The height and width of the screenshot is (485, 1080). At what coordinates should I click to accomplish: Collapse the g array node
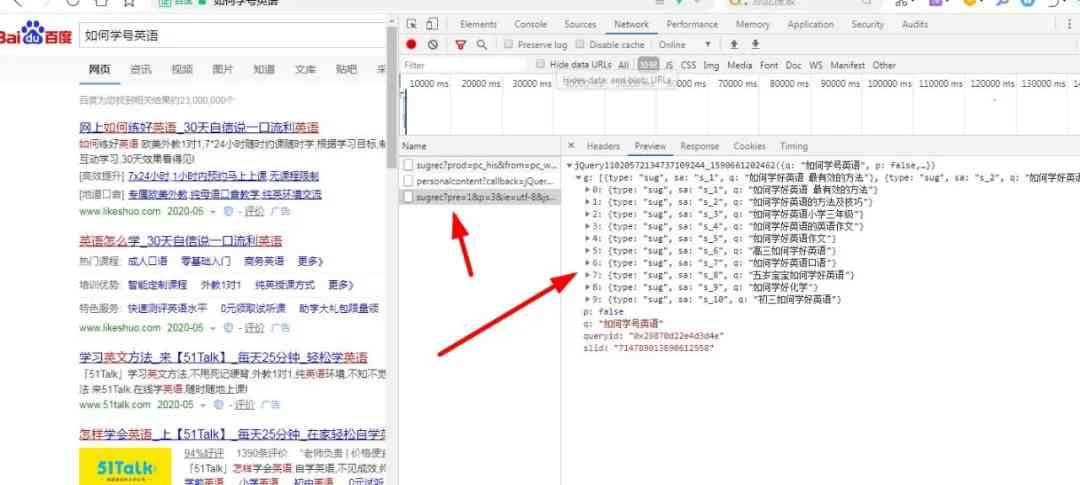(x=578, y=178)
